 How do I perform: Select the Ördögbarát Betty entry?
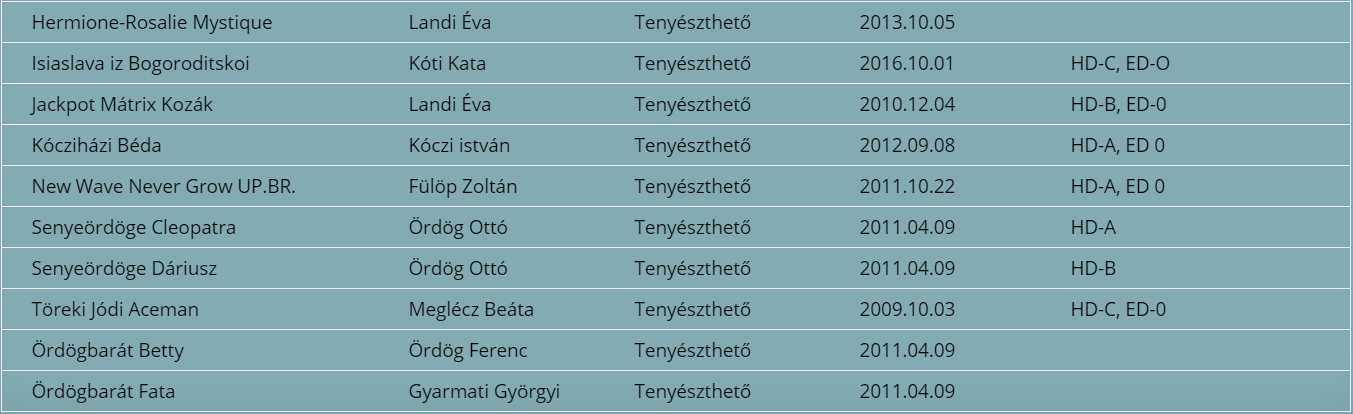(x=108, y=350)
